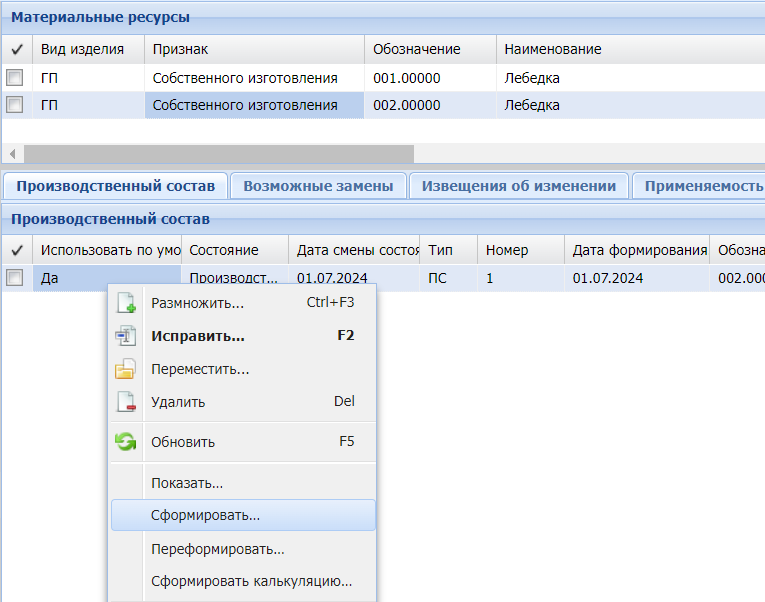
Task: Choose Показать... from the context menu
Action: click(187, 483)
